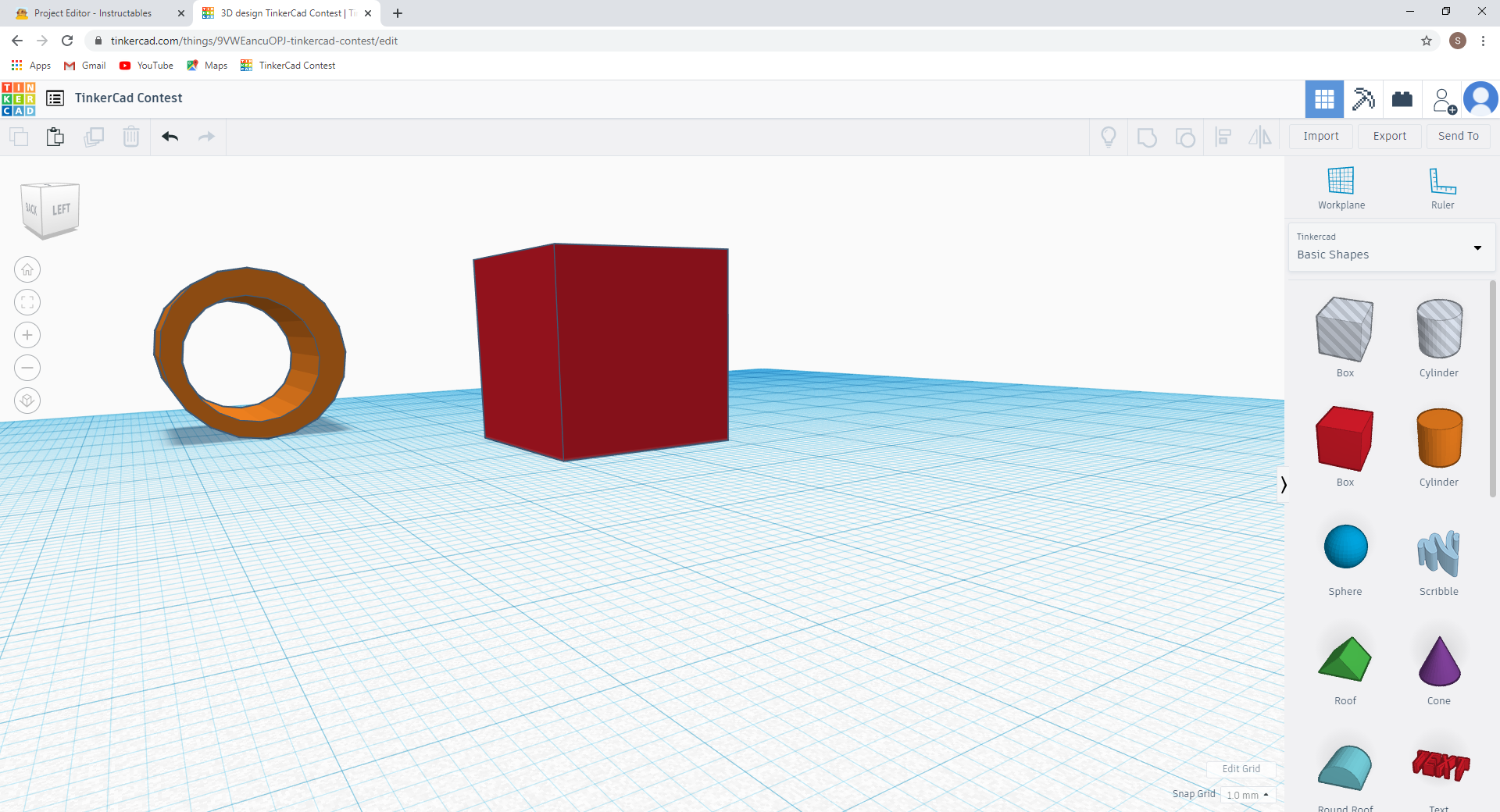Open the Snap Grid value dropdown
Viewport: 1500px width, 812px height.
coord(1247,794)
